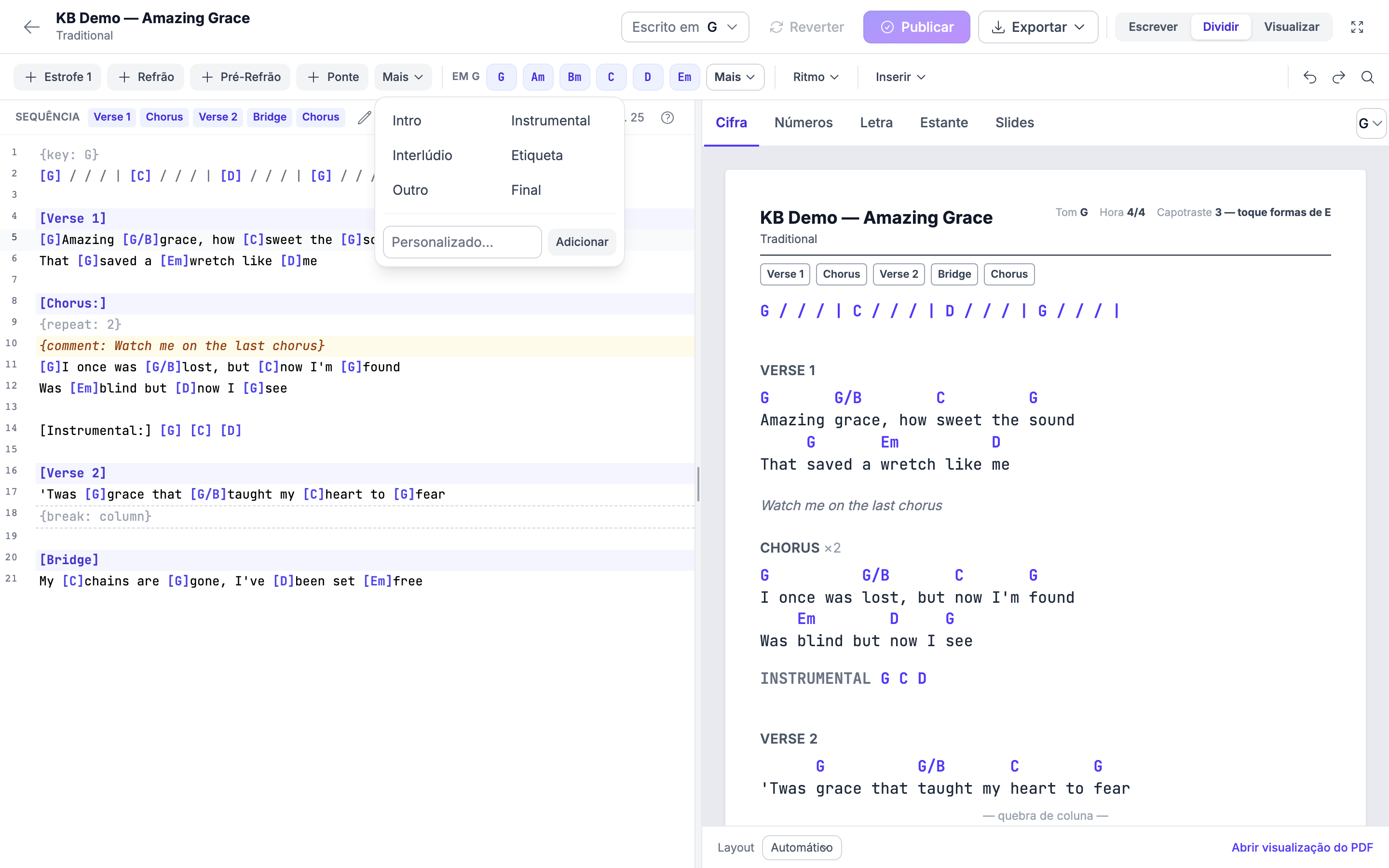Switch to the Números tab
The width and height of the screenshot is (1389, 868).
pyautogui.click(x=803, y=122)
